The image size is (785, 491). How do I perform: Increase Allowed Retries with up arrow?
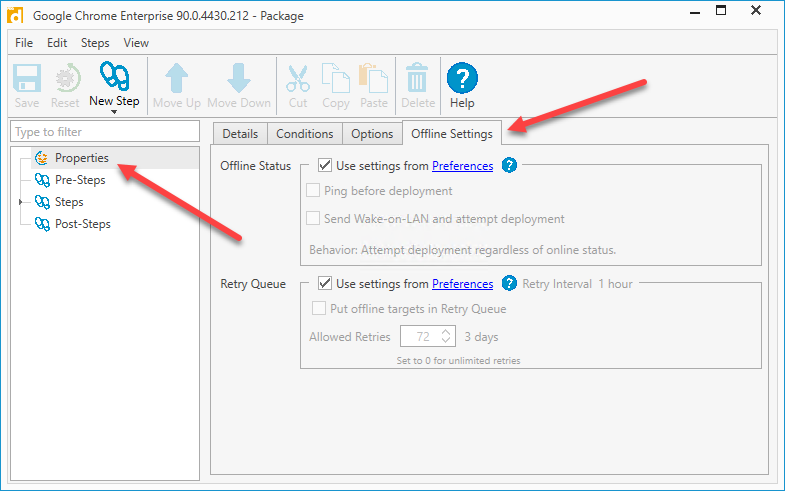tap(446, 332)
